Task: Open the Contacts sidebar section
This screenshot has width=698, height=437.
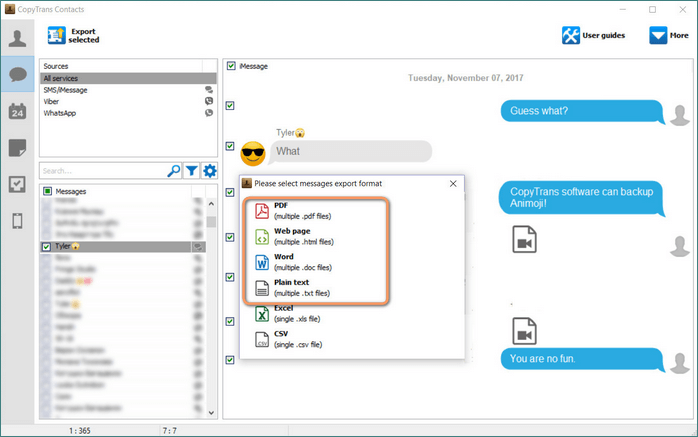Action: pos(17,38)
